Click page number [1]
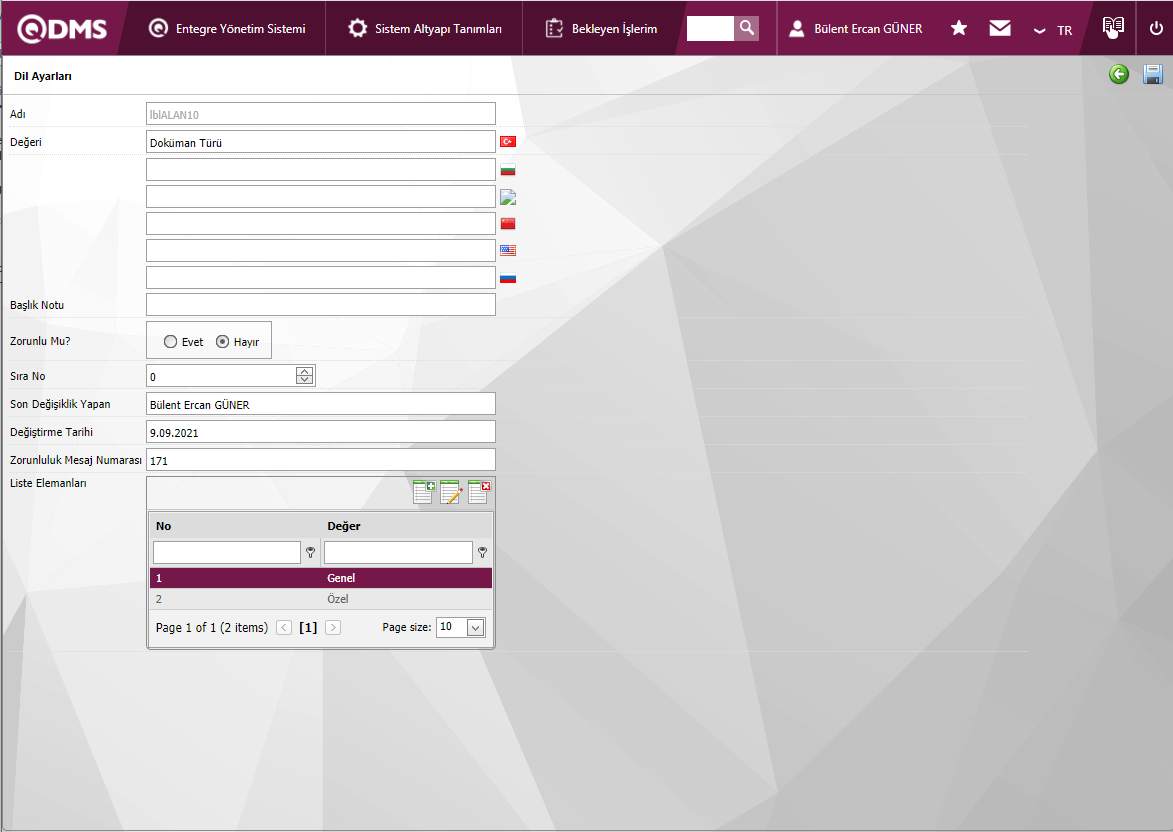The height and width of the screenshot is (832, 1173). pos(308,628)
